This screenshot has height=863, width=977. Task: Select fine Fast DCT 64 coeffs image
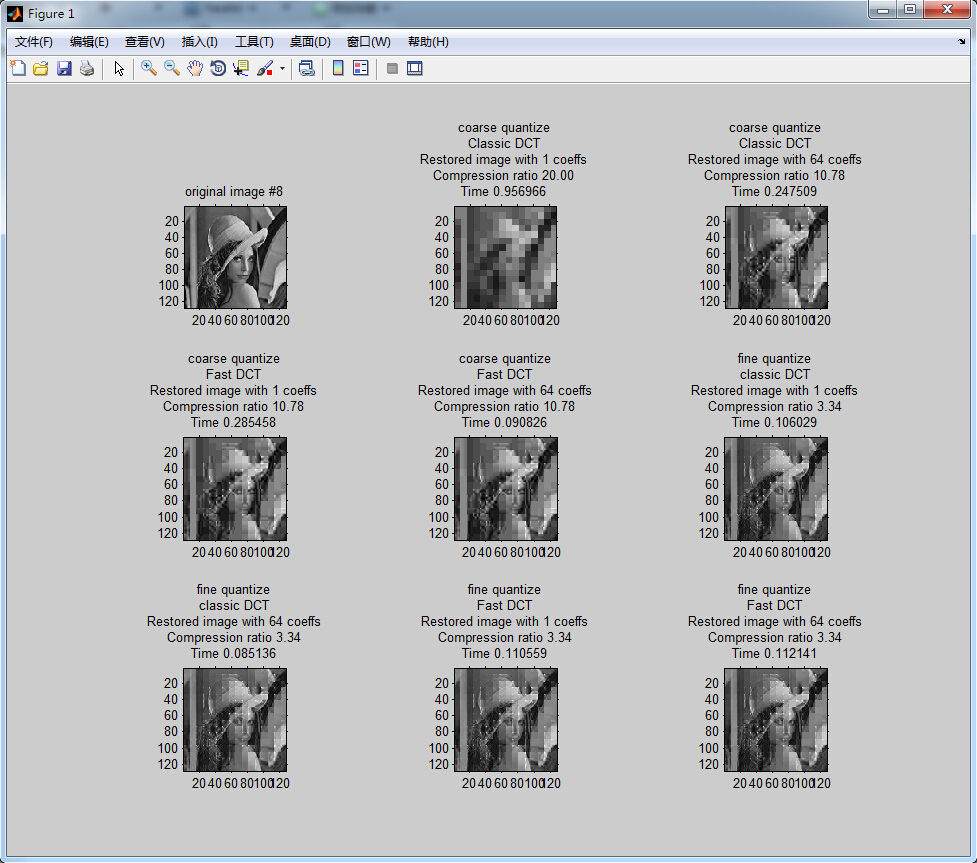pos(776,720)
